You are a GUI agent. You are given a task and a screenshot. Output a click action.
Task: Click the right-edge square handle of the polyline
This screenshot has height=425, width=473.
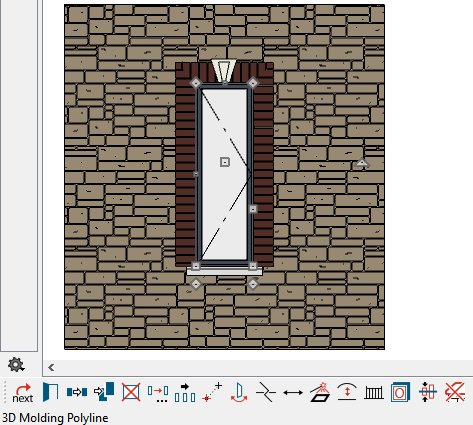click(x=253, y=209)
